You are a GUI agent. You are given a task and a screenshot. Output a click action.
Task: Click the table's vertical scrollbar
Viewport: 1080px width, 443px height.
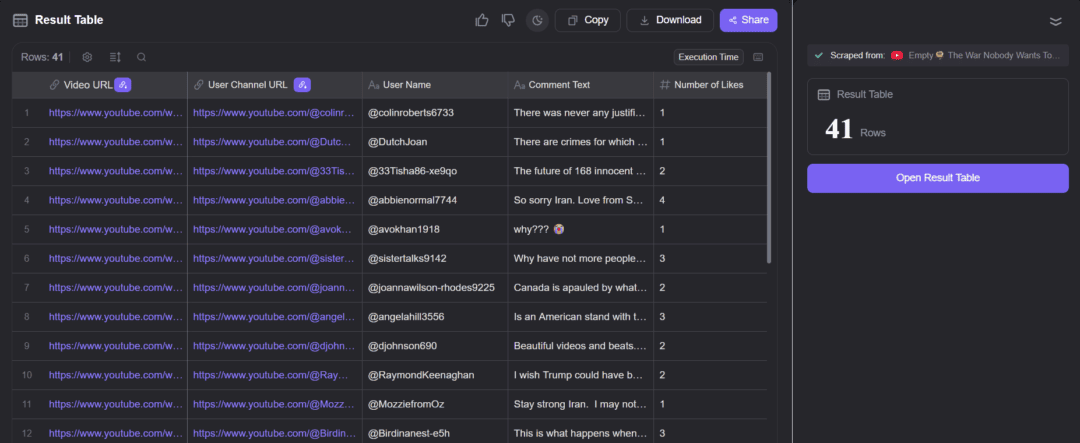(769, 167)
